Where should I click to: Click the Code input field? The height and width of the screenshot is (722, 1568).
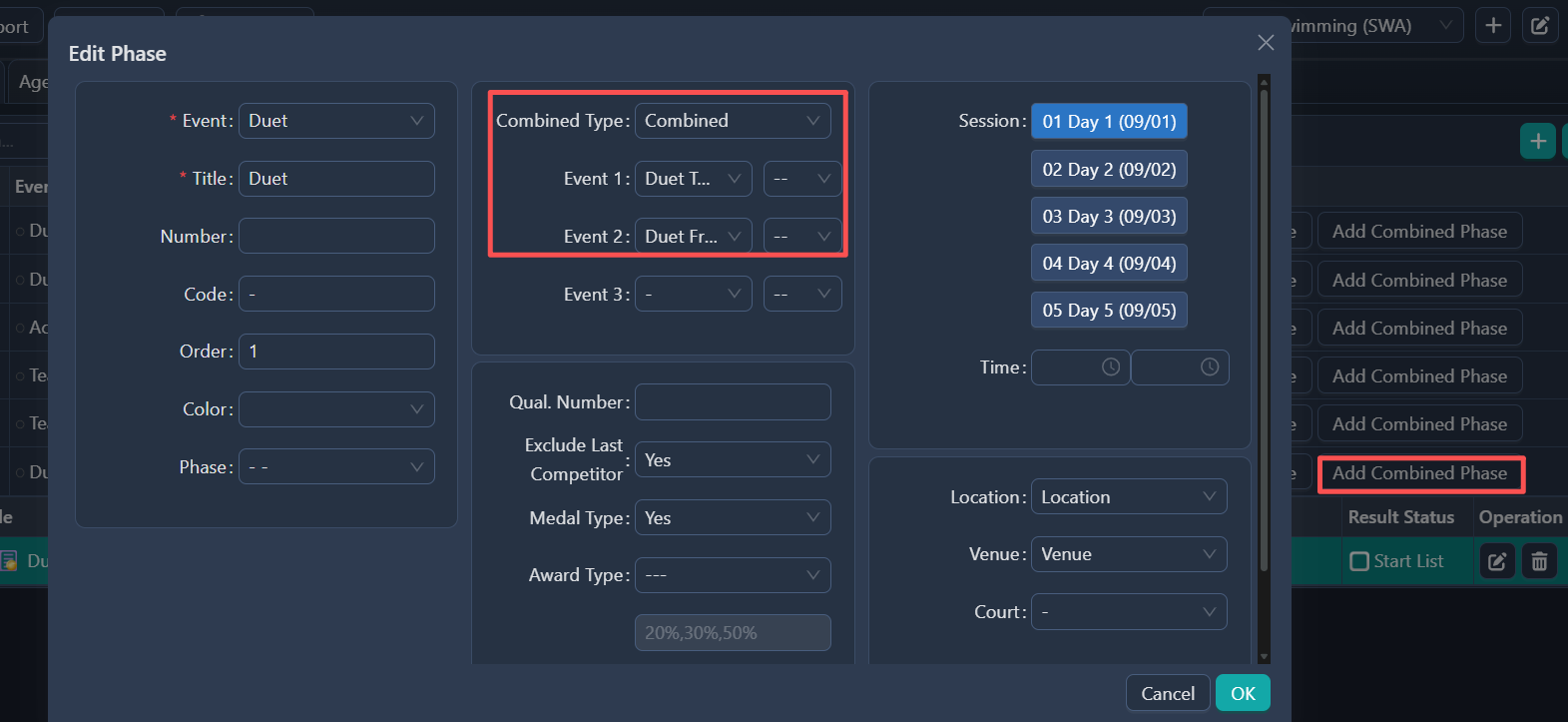pyautogui.click(x=336, y=294)
